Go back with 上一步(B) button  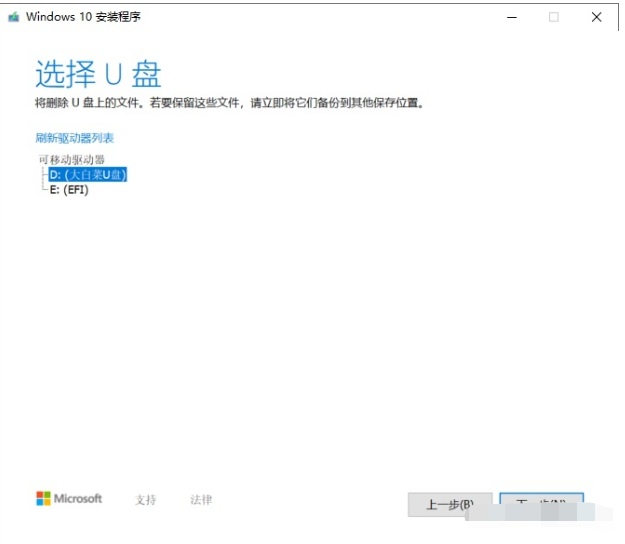(450, 505)
